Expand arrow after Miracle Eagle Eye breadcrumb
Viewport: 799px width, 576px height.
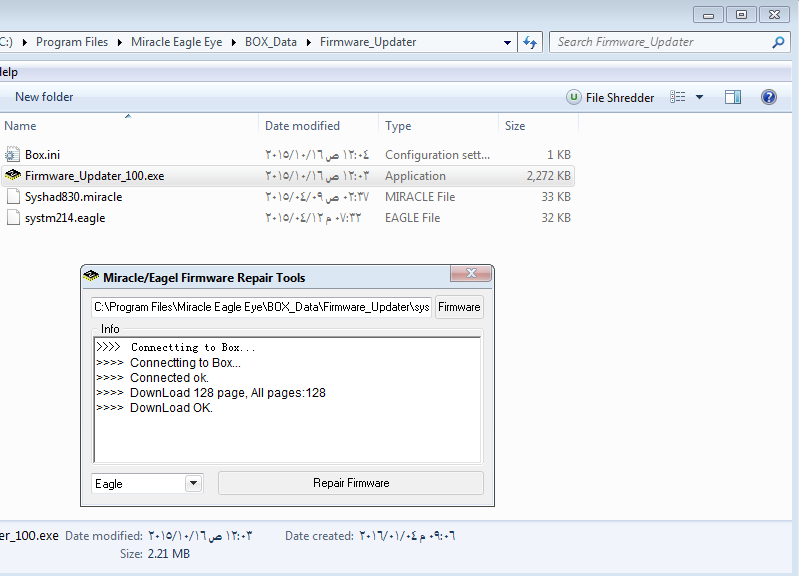click(233, 42)
